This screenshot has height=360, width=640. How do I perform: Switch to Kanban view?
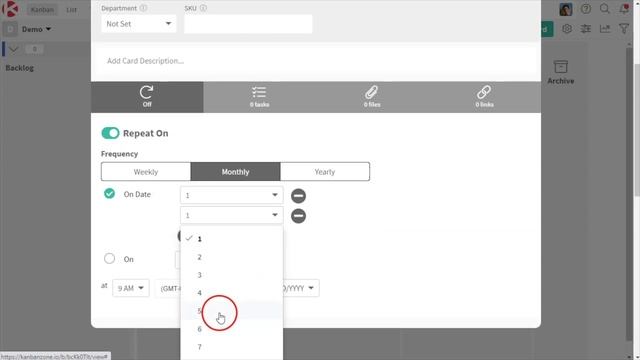(x=42, y=9)
